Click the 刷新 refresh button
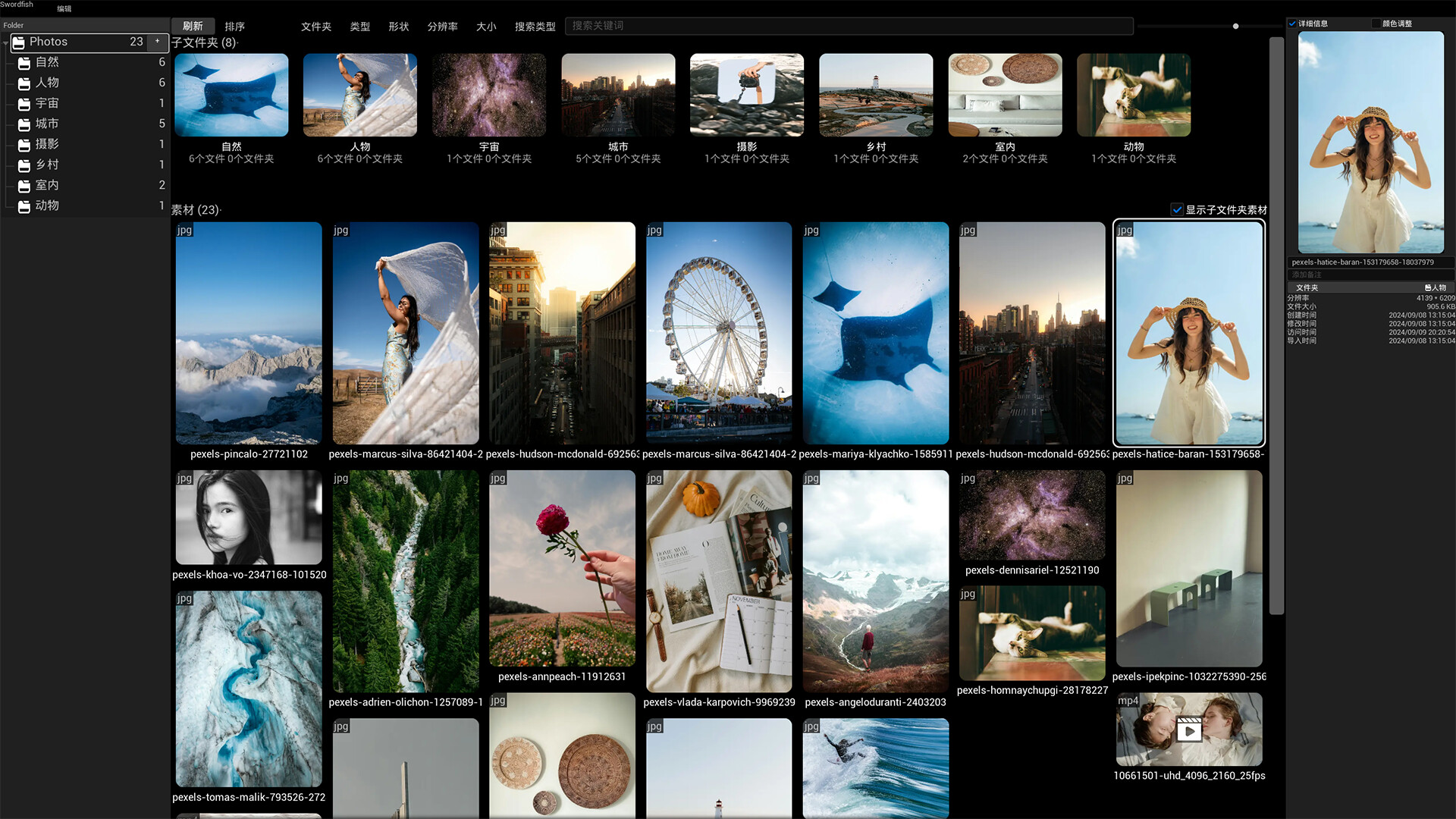The height and width of the screenshot is (819, 1456). (x=193, y=25)
